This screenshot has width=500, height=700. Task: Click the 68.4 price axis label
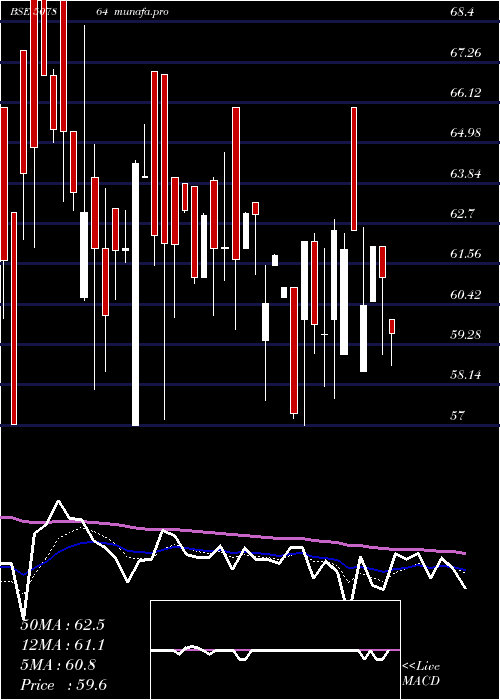pos(462,12)
